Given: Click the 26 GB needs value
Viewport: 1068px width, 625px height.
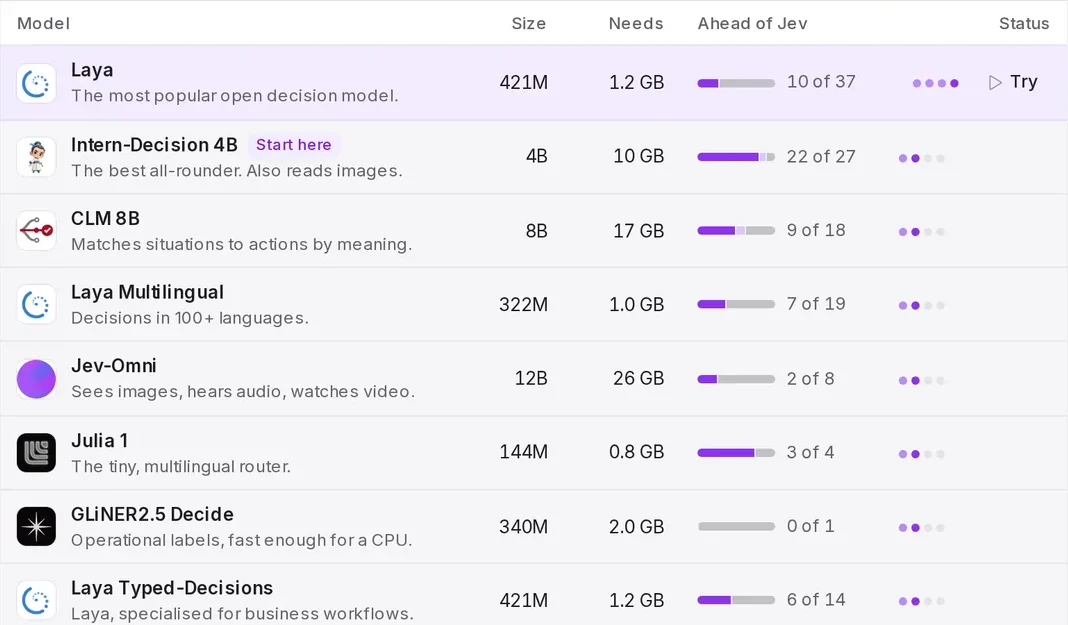Looking at the screenshot, I should click(638, 378).
